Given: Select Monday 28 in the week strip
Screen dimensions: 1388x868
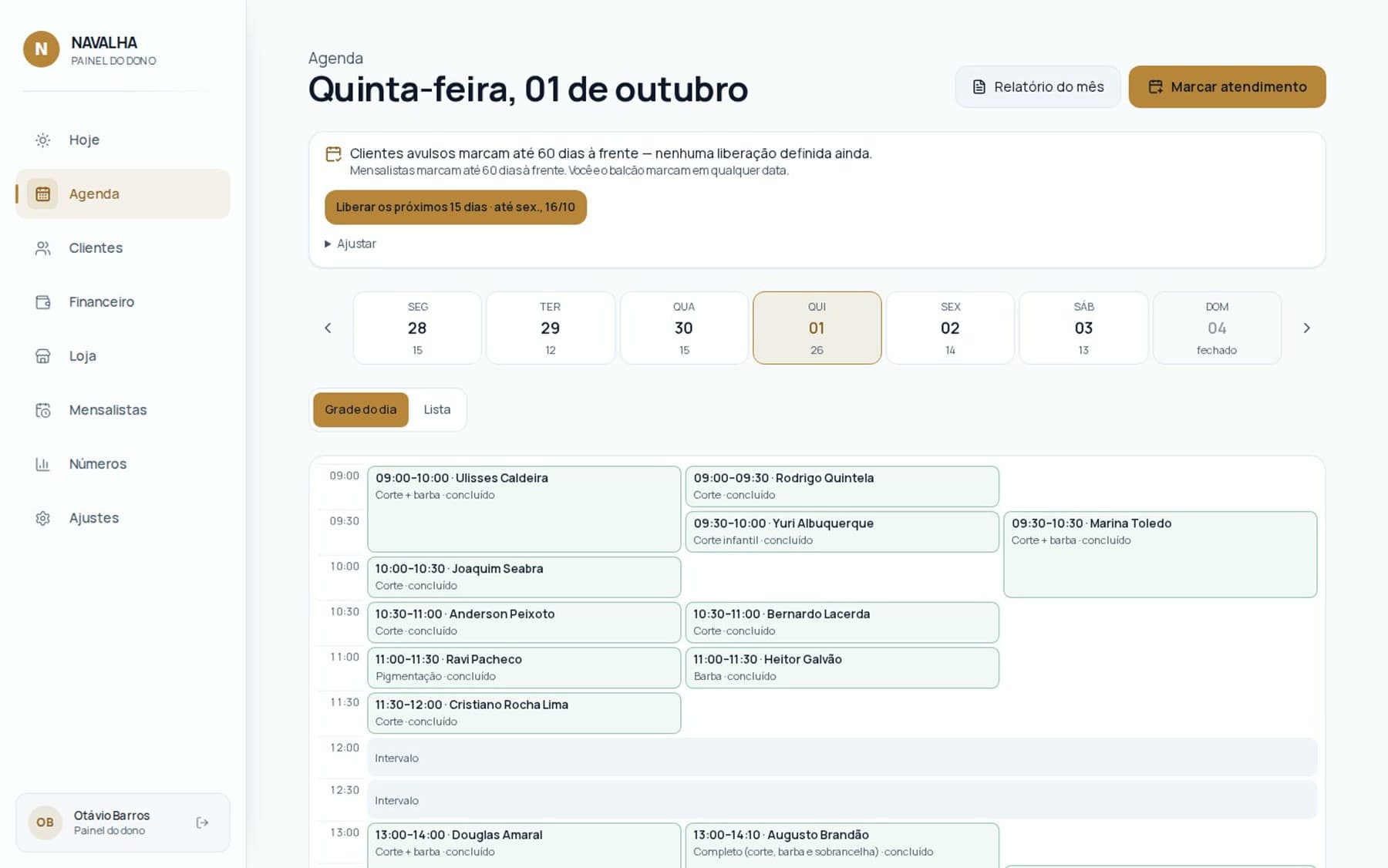Looking at the screenshot, I should (417, 328).
